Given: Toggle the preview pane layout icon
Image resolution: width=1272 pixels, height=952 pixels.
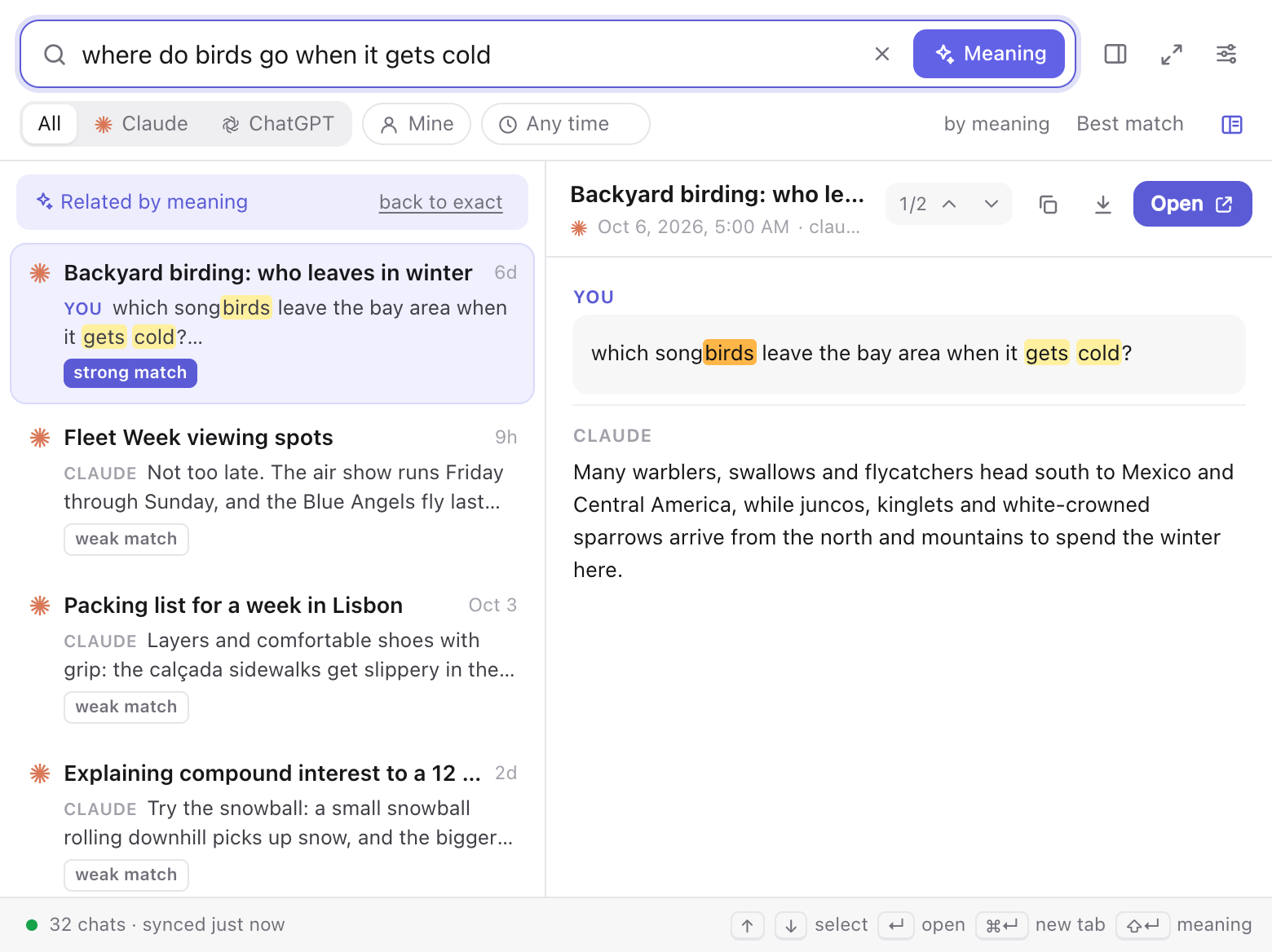Looking at the screenshot, I should (x=1232, y=124).
